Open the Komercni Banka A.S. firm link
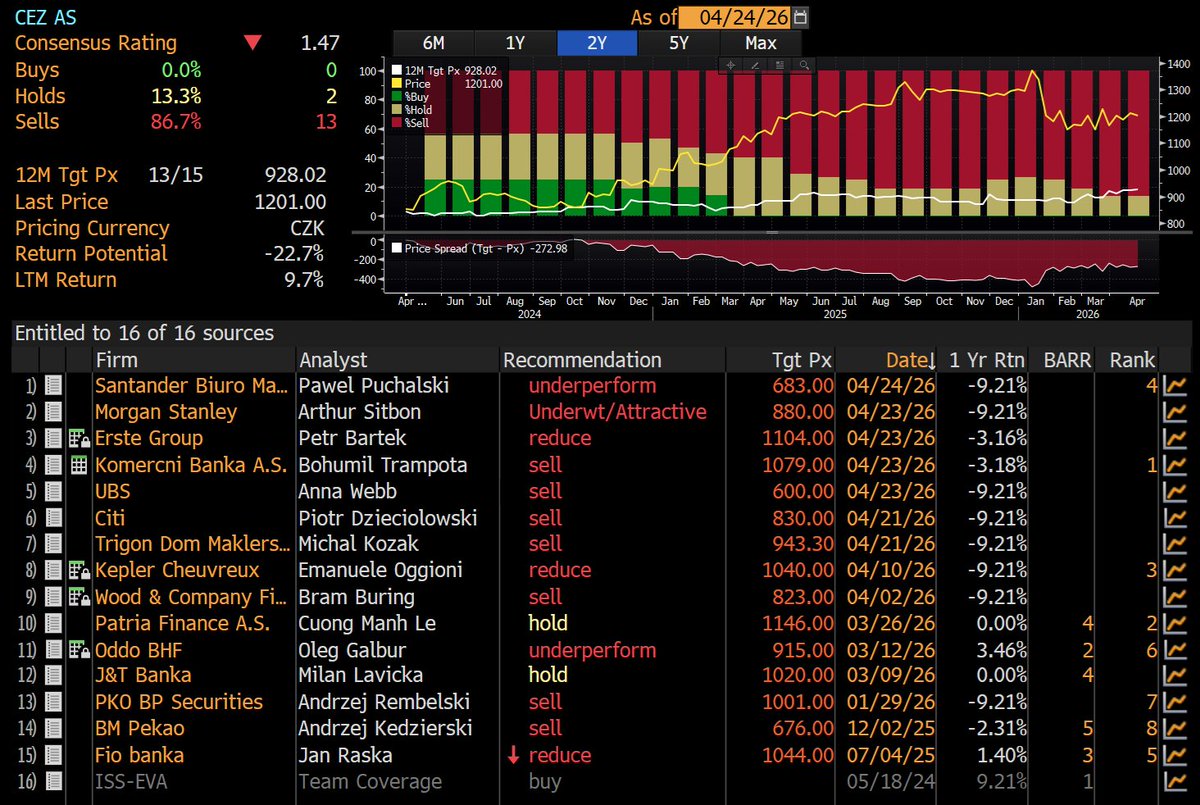This screenshot has height=805, width=1200. [191, 465]
